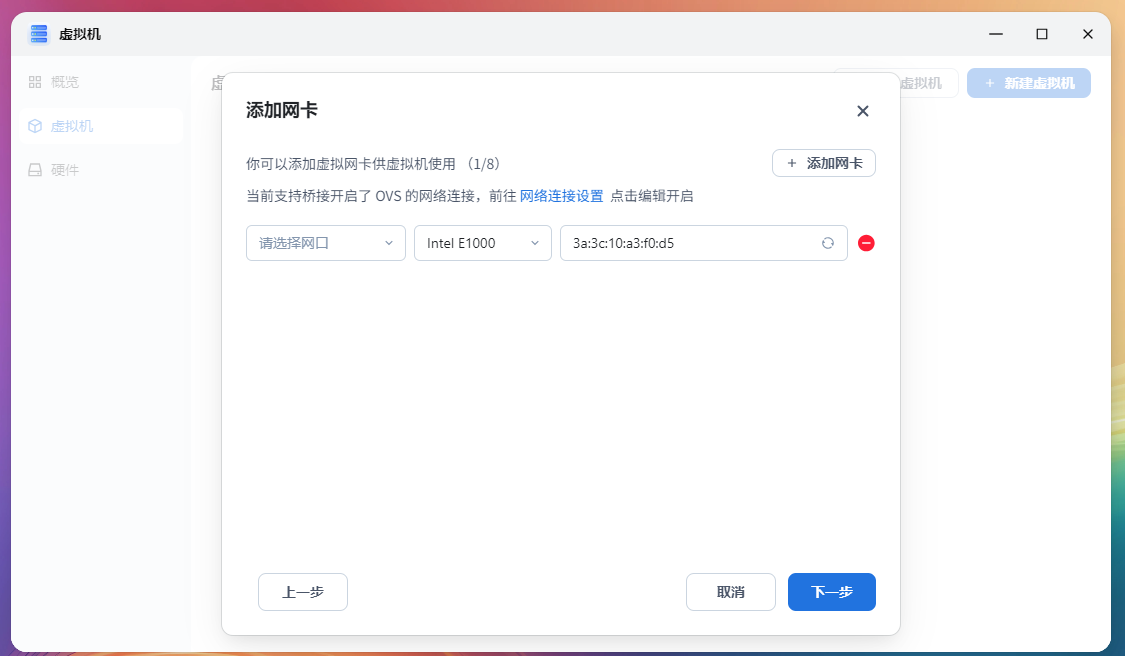This screenshot has height=656, width=1125.
Task: Remove the network card with red minus icon
Action: 866,243
